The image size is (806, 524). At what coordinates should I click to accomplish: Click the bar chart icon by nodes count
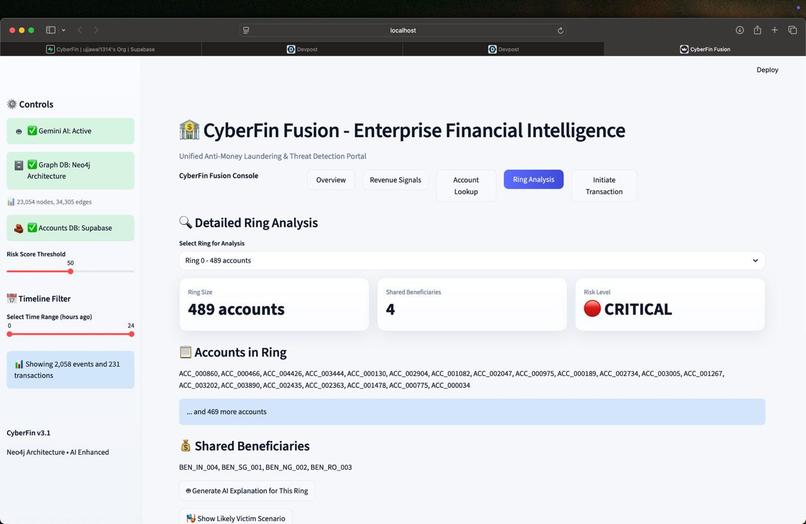pos(10,202)
